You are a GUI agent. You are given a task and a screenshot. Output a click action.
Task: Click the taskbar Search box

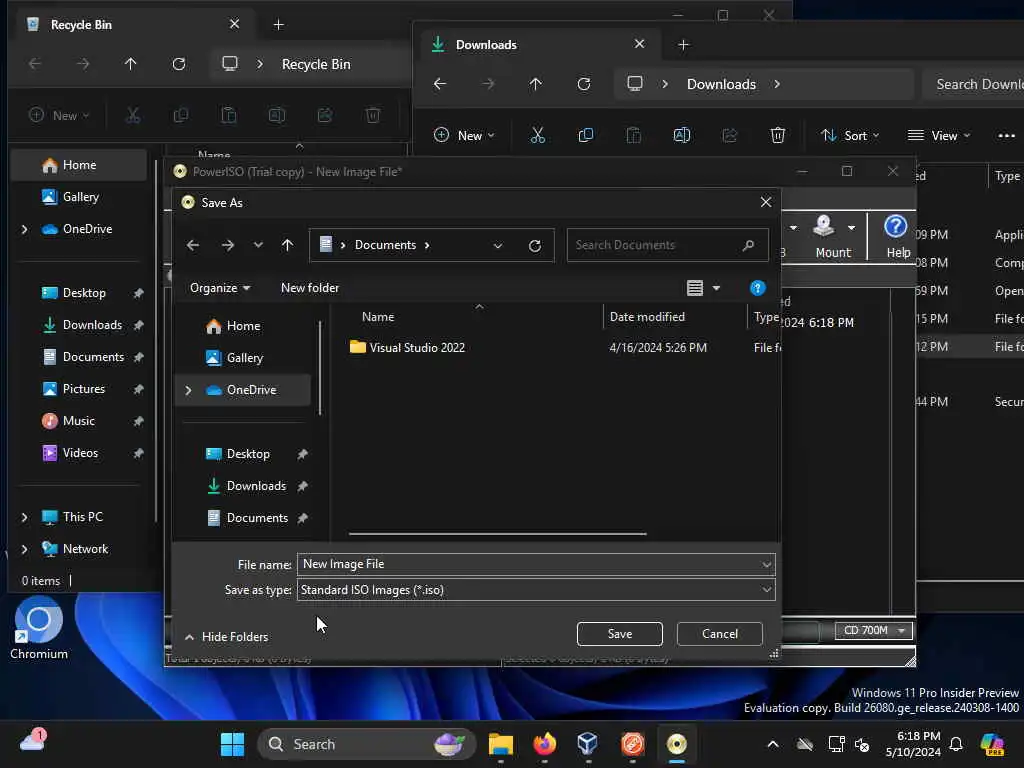tap(366, 744)
